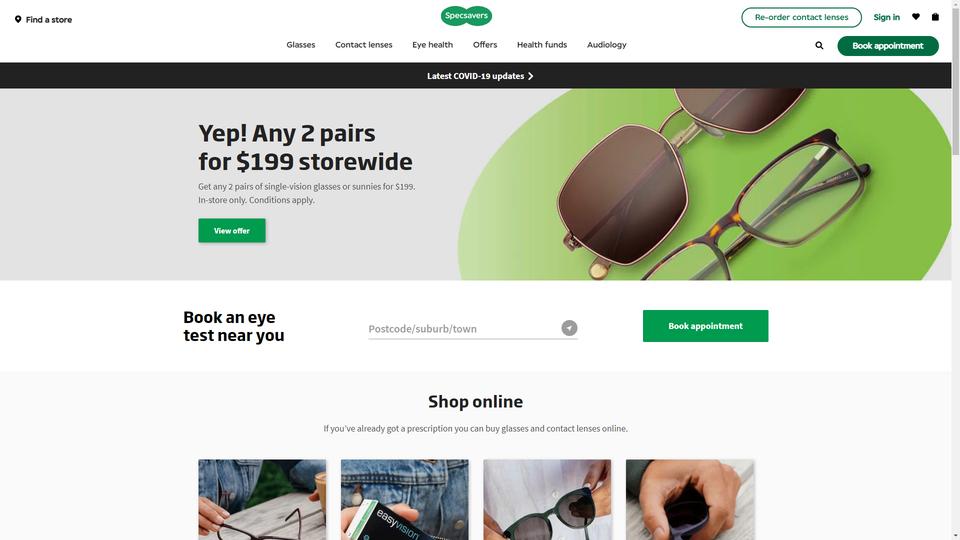This screenshot has height=540, width=960.
Task: Open the Glasses menu
Action: 301,45
